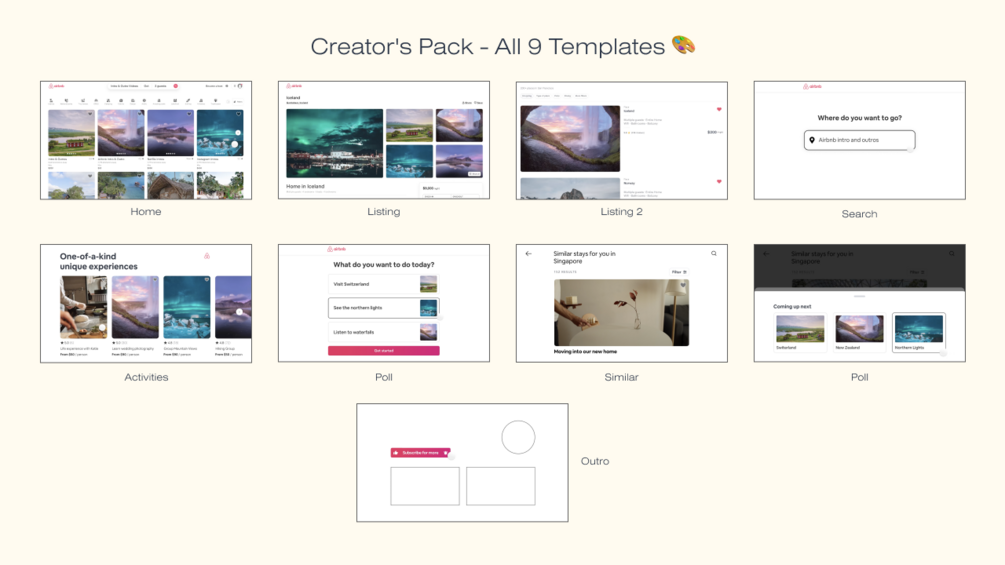Click the Airbnb logo in the Listing template
The image size is (1005, 565).
294,86
